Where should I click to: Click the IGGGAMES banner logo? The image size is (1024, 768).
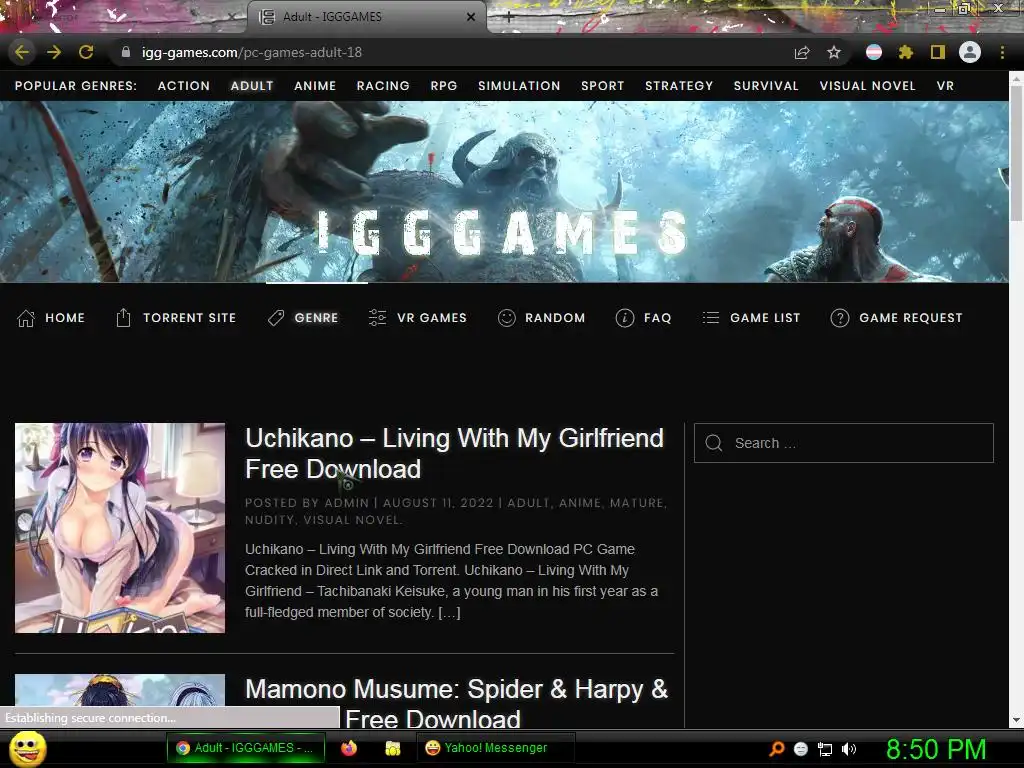click(503, 232)
